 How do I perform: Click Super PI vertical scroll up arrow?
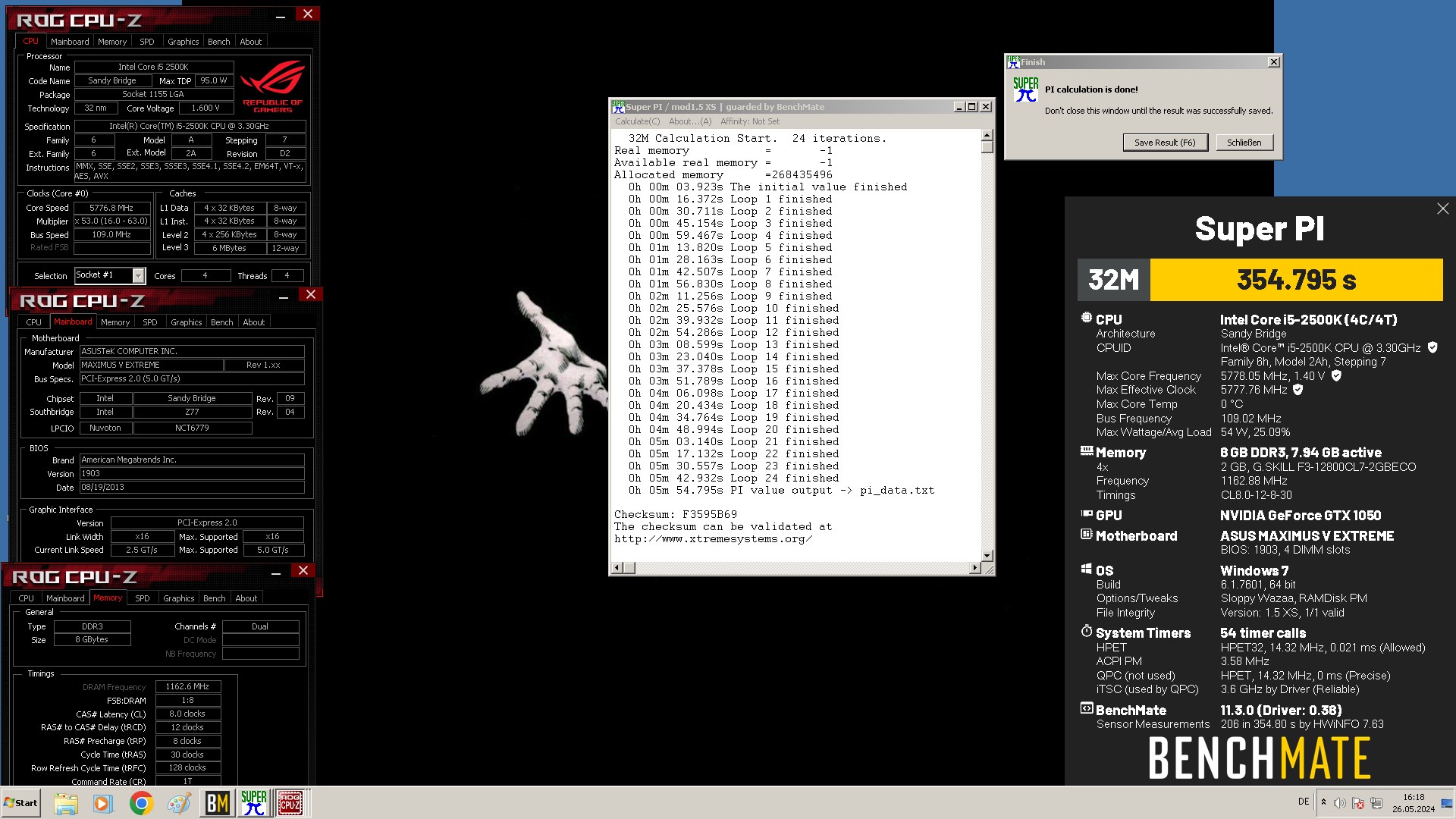(x=987, y=135)
